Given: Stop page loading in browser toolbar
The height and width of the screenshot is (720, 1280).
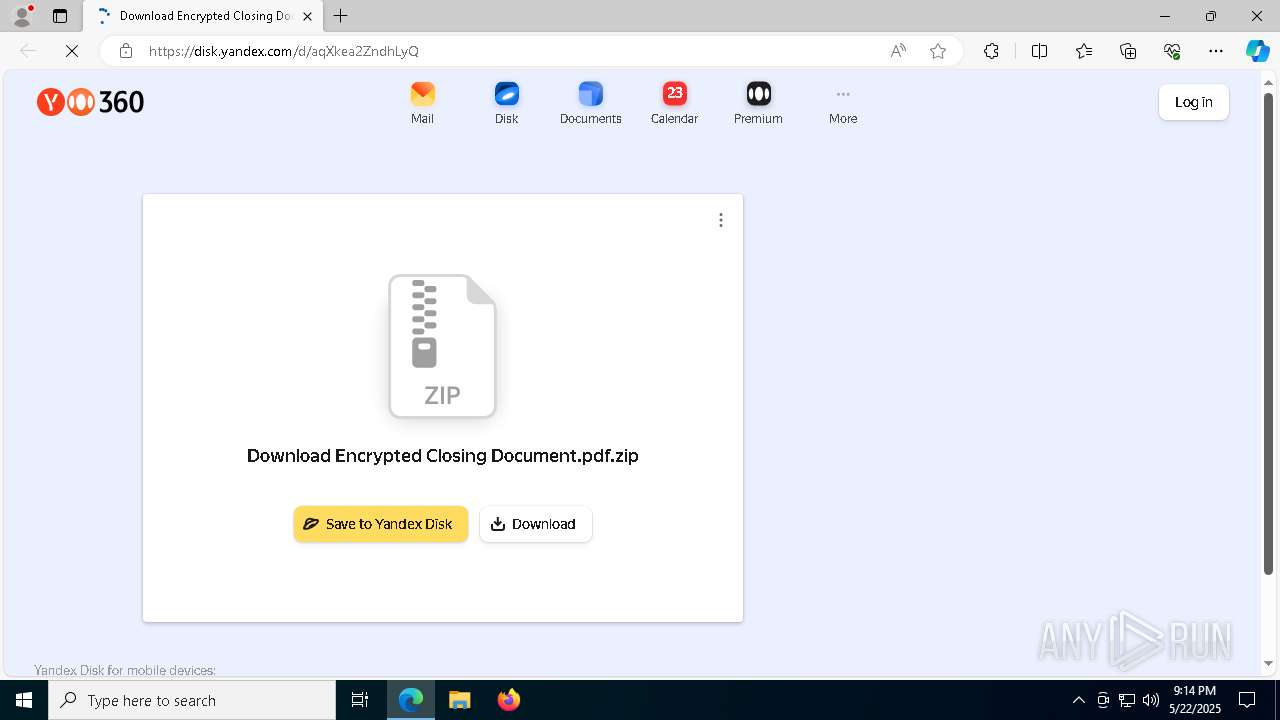Looking at the screenshot, I should point(72,51).
